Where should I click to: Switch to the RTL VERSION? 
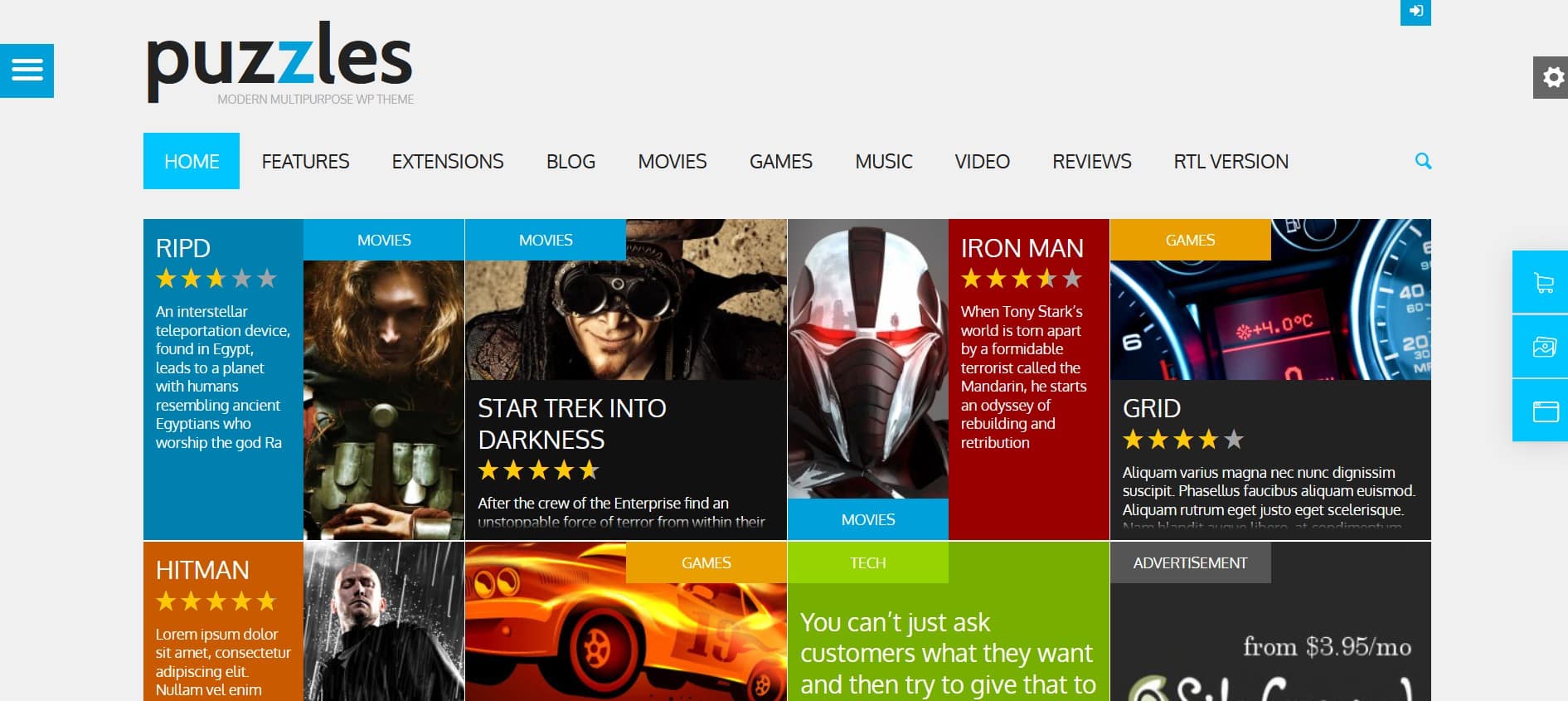1231,161
